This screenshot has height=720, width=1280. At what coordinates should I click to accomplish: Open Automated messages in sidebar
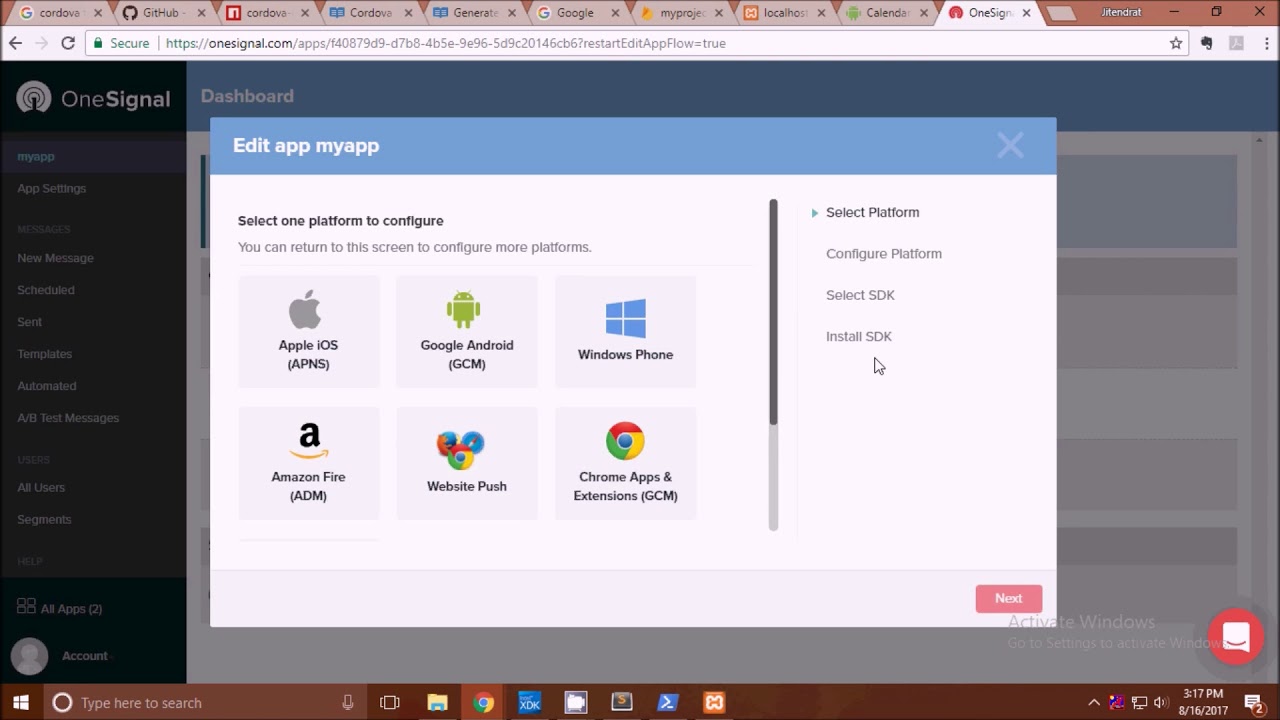[x=46, y=386]
